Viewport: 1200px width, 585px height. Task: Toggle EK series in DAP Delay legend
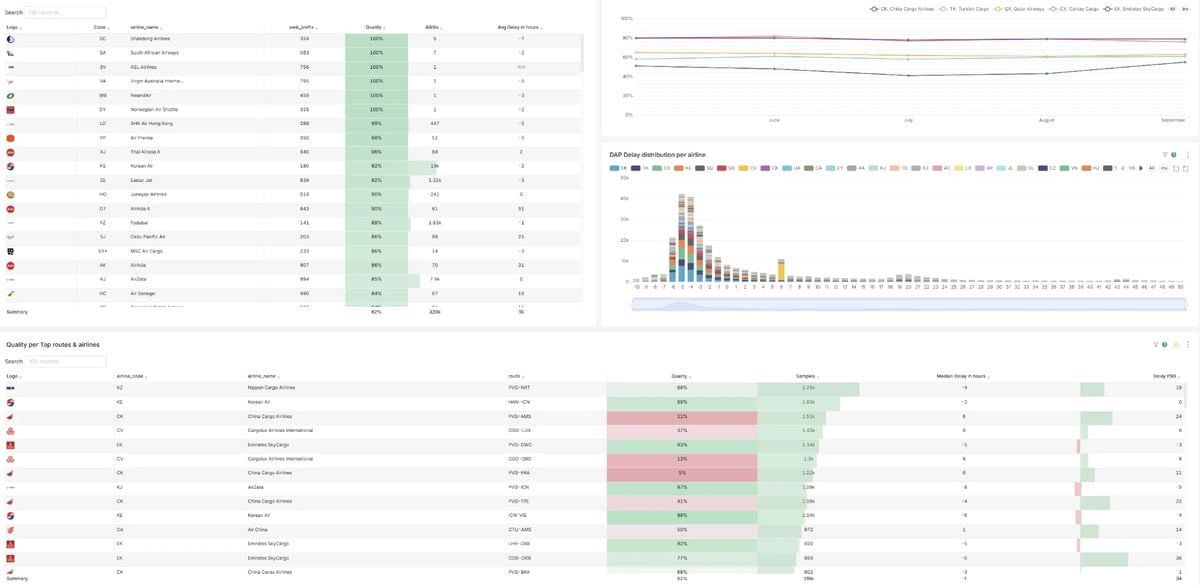click(x=618, y=168)
